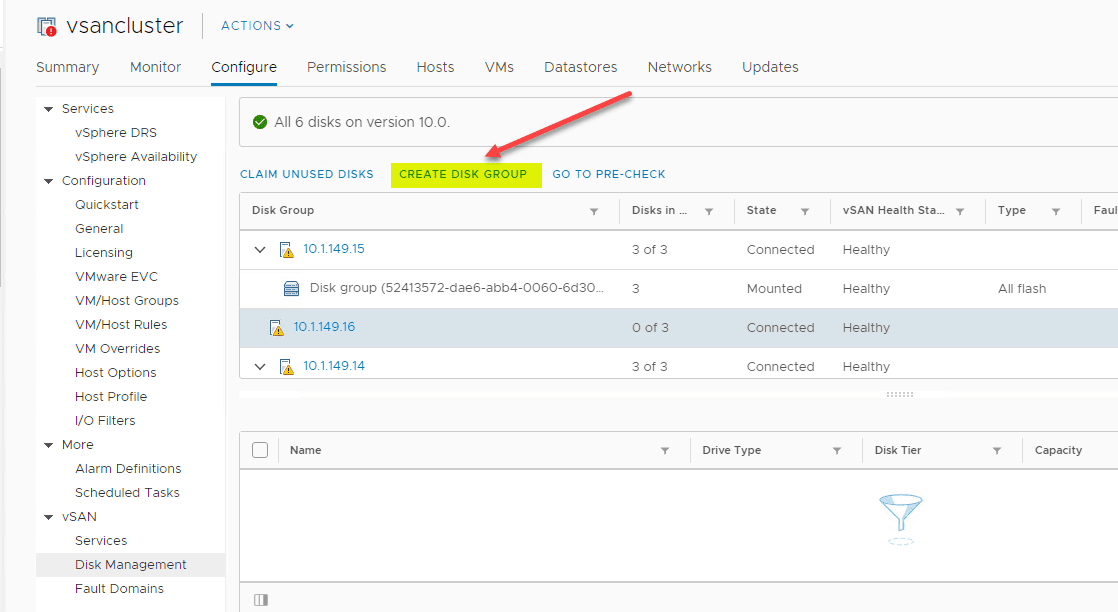Click host warning icon for 10.1.149.14

click(287, 367)
